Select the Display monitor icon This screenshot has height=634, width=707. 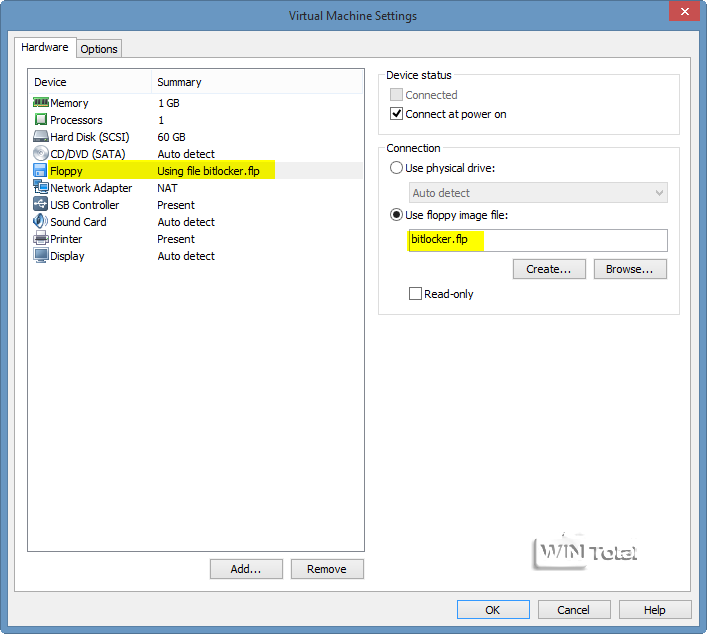click(x=41, y=255)
